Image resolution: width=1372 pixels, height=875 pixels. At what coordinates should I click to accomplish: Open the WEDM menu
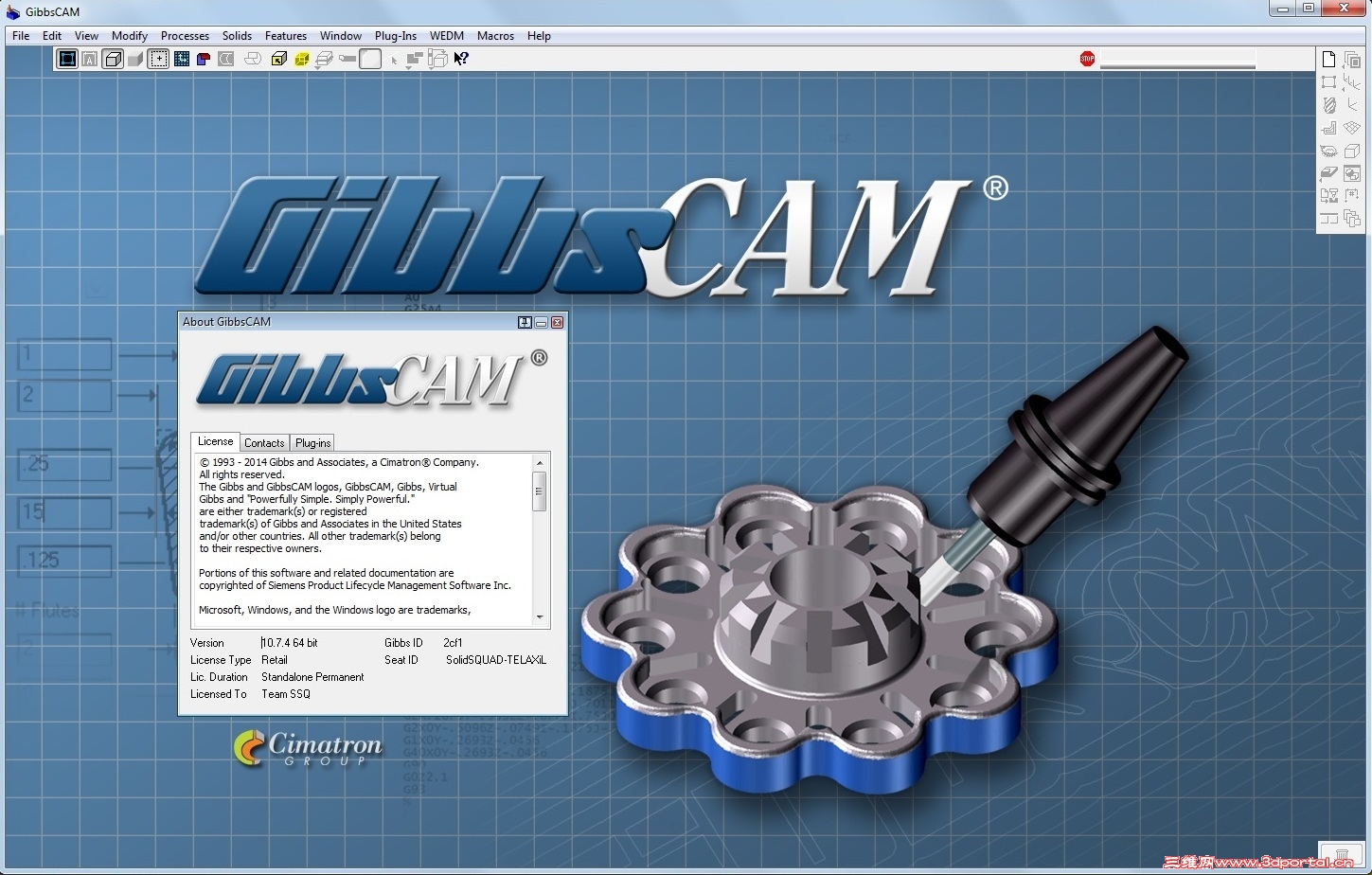[x=447, y=36]
